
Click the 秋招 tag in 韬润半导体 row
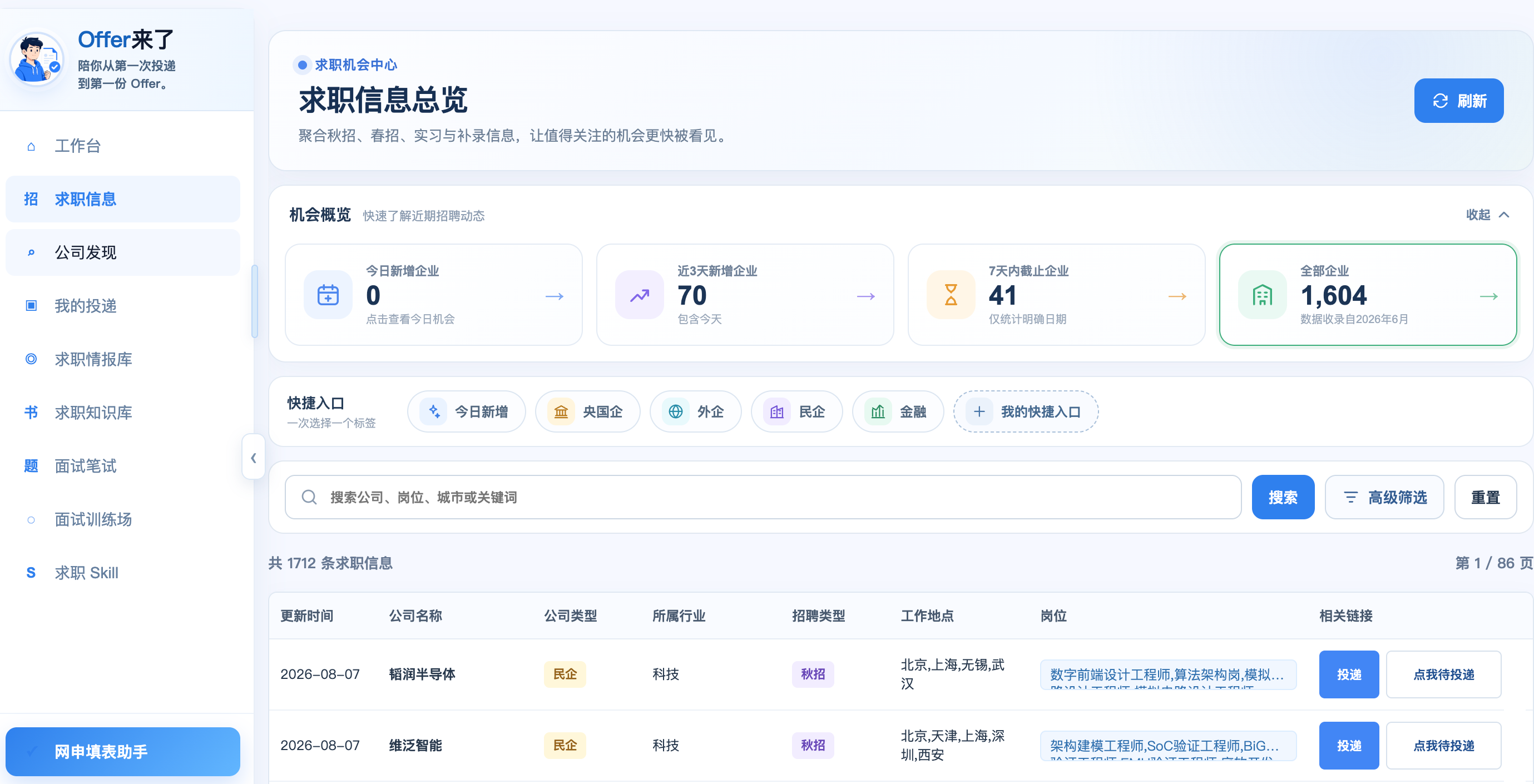[812, 674]
